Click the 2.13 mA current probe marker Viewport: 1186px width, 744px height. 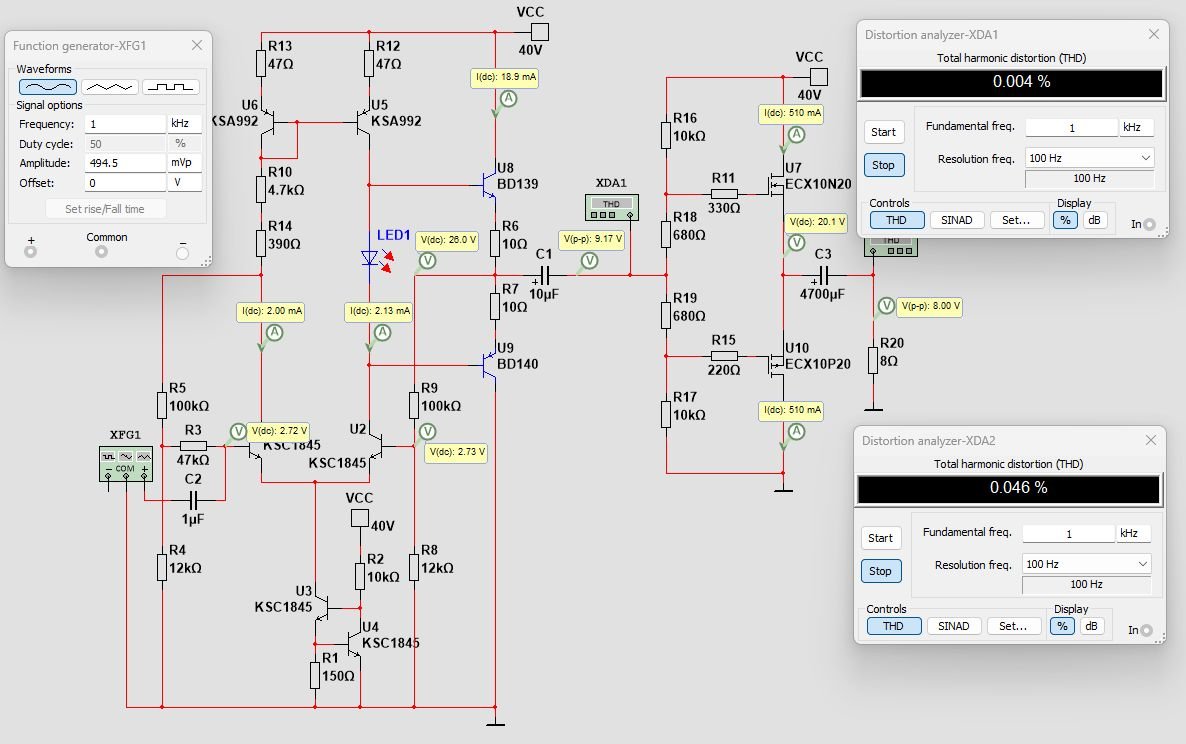[383, 333]
